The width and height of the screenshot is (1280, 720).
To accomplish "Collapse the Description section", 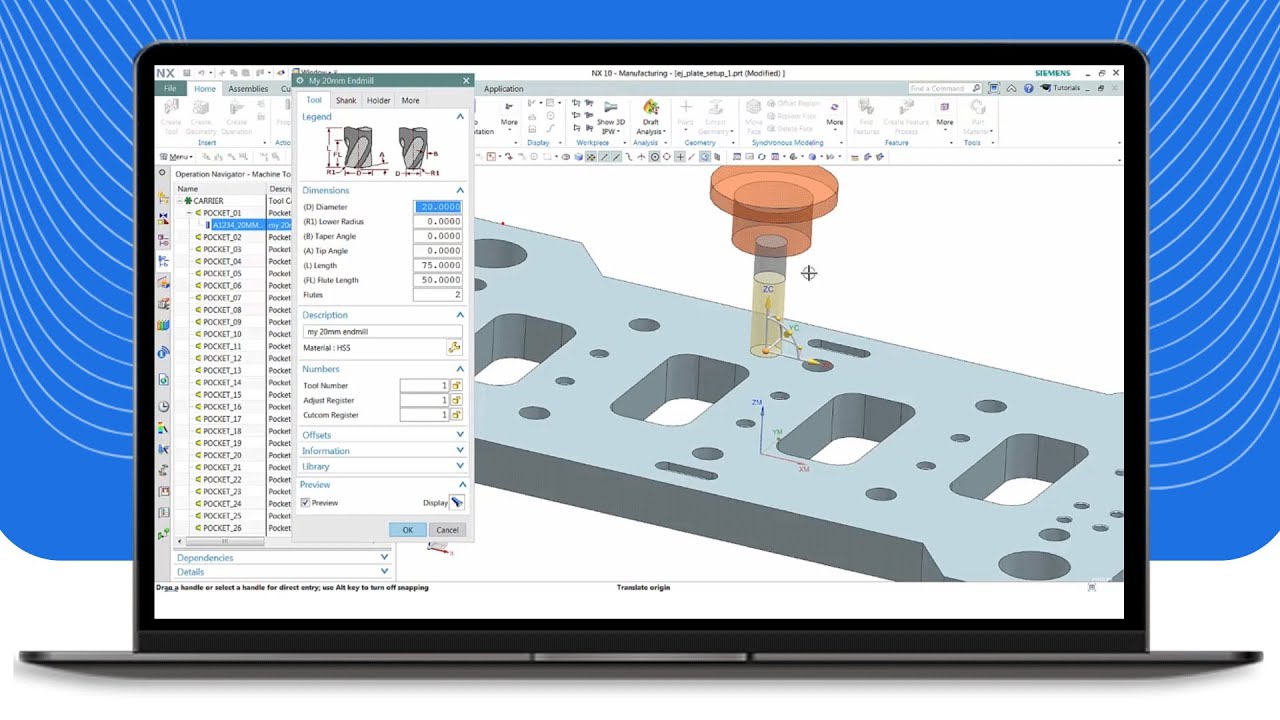I will (x=460, y=315).
